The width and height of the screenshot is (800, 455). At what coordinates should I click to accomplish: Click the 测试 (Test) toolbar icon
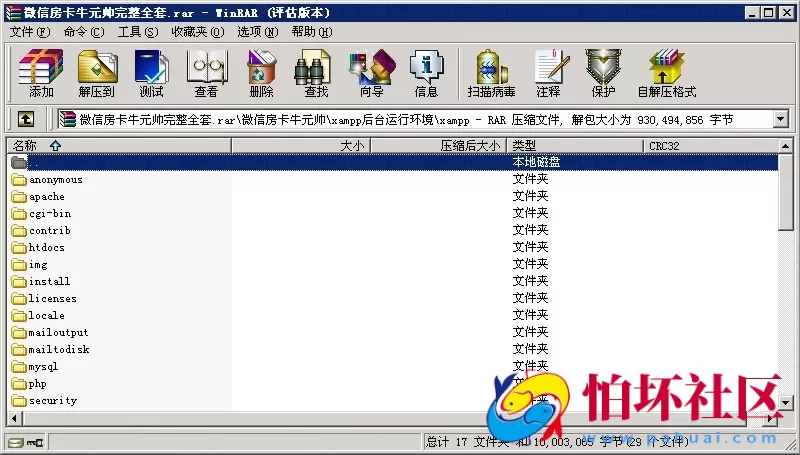pyautogui.click(x=152, y=73)
